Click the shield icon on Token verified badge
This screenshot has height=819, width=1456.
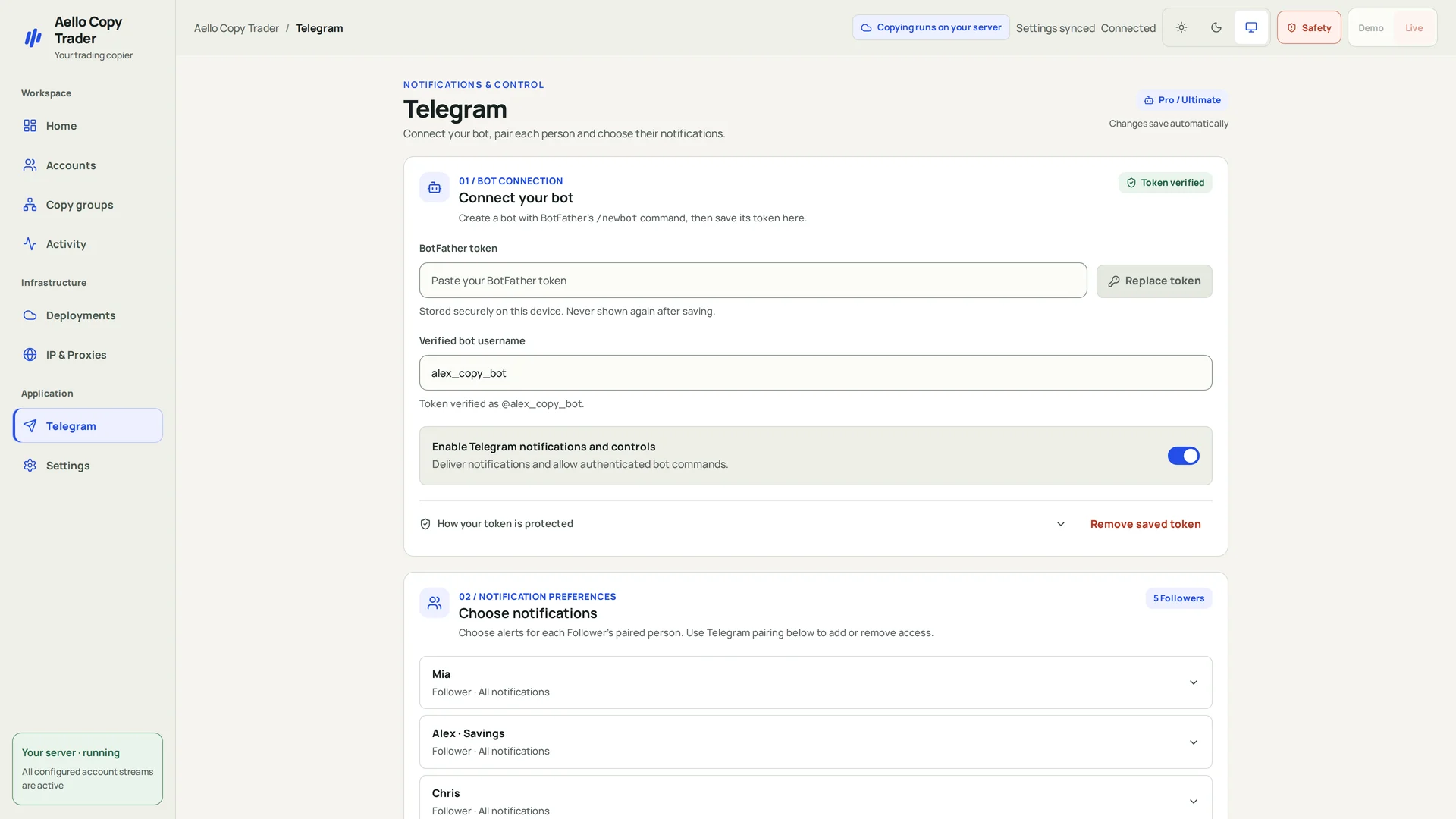click(1131, 183)
